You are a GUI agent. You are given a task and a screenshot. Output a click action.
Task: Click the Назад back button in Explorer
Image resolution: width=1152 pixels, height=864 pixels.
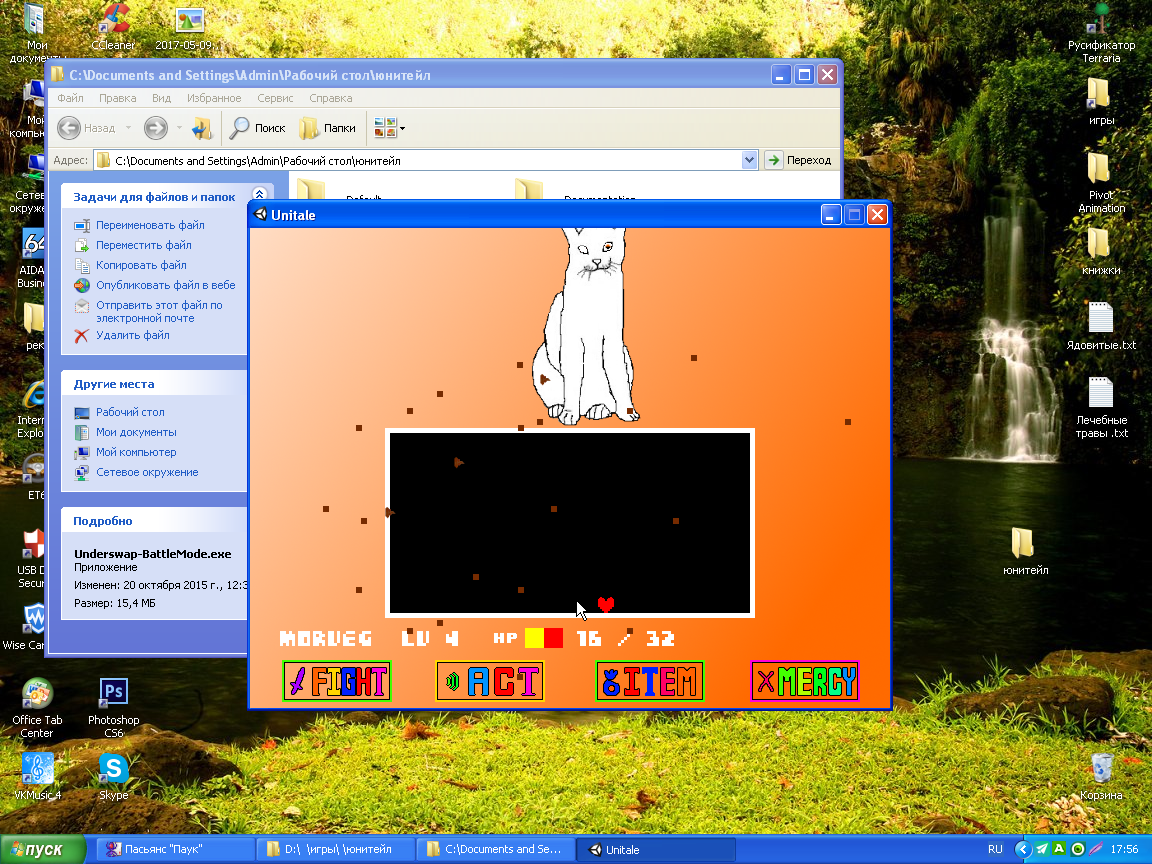[x=87, y=128]
